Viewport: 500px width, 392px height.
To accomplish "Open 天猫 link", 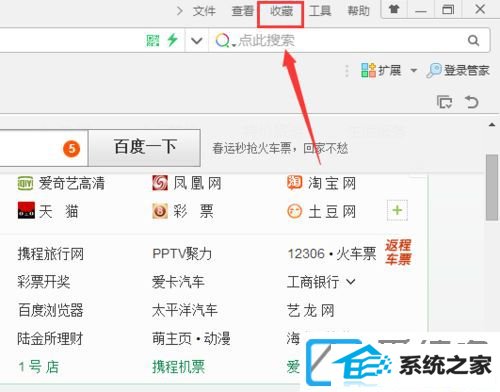I will (59, 211).
